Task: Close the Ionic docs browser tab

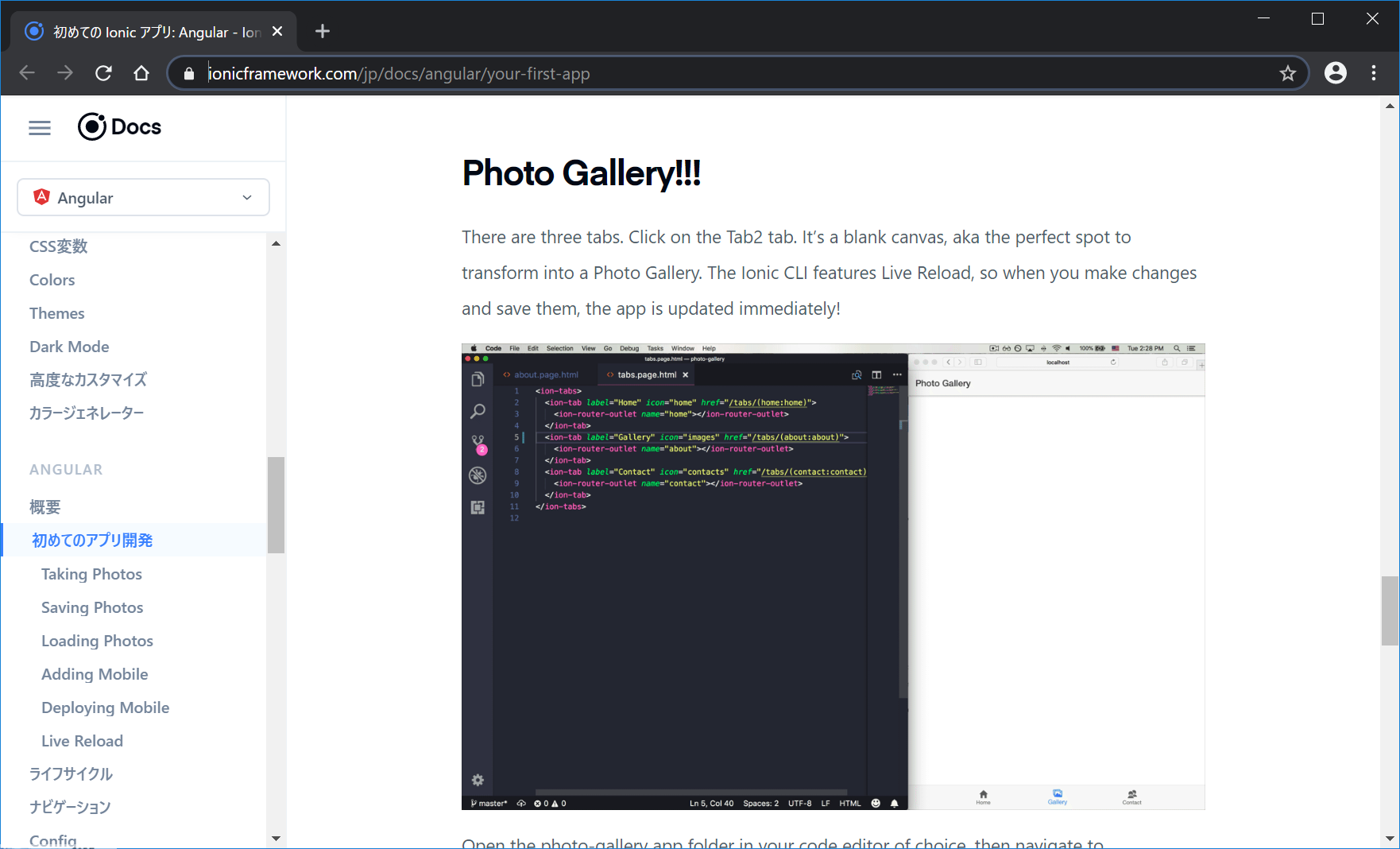Action: click(277, 31)
